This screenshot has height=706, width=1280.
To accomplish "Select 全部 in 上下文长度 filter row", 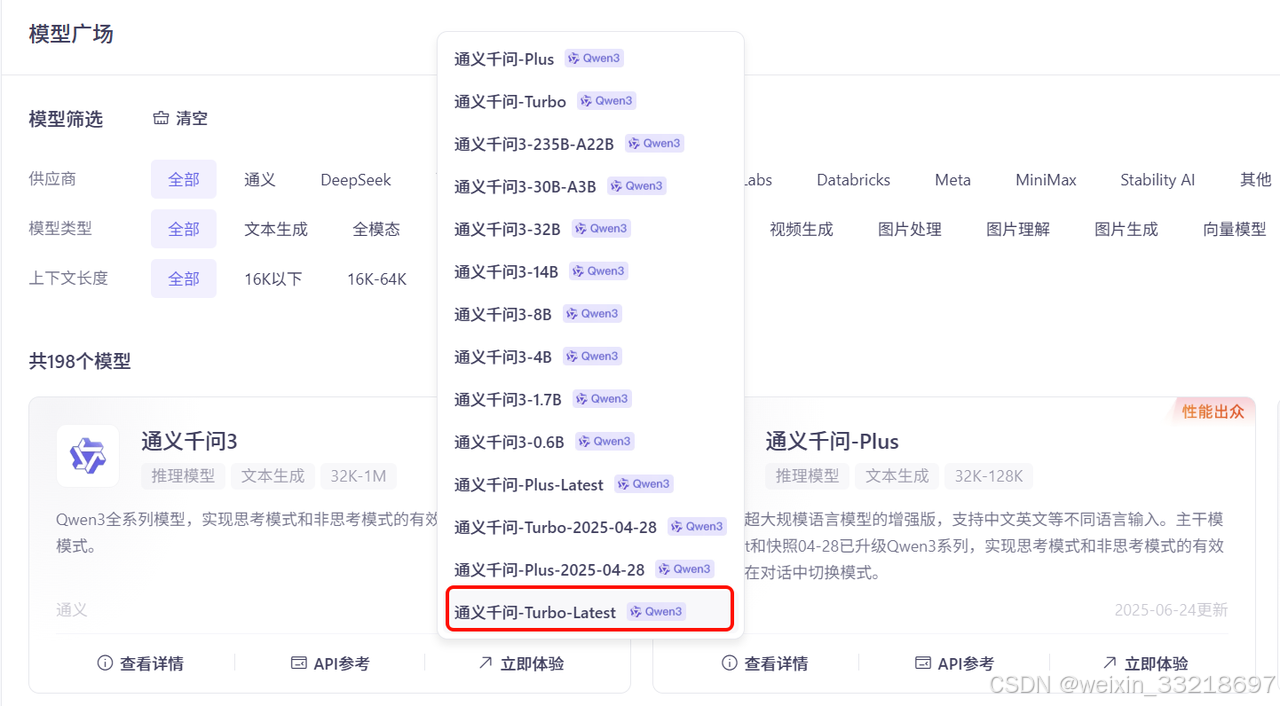I will point(184,279).
